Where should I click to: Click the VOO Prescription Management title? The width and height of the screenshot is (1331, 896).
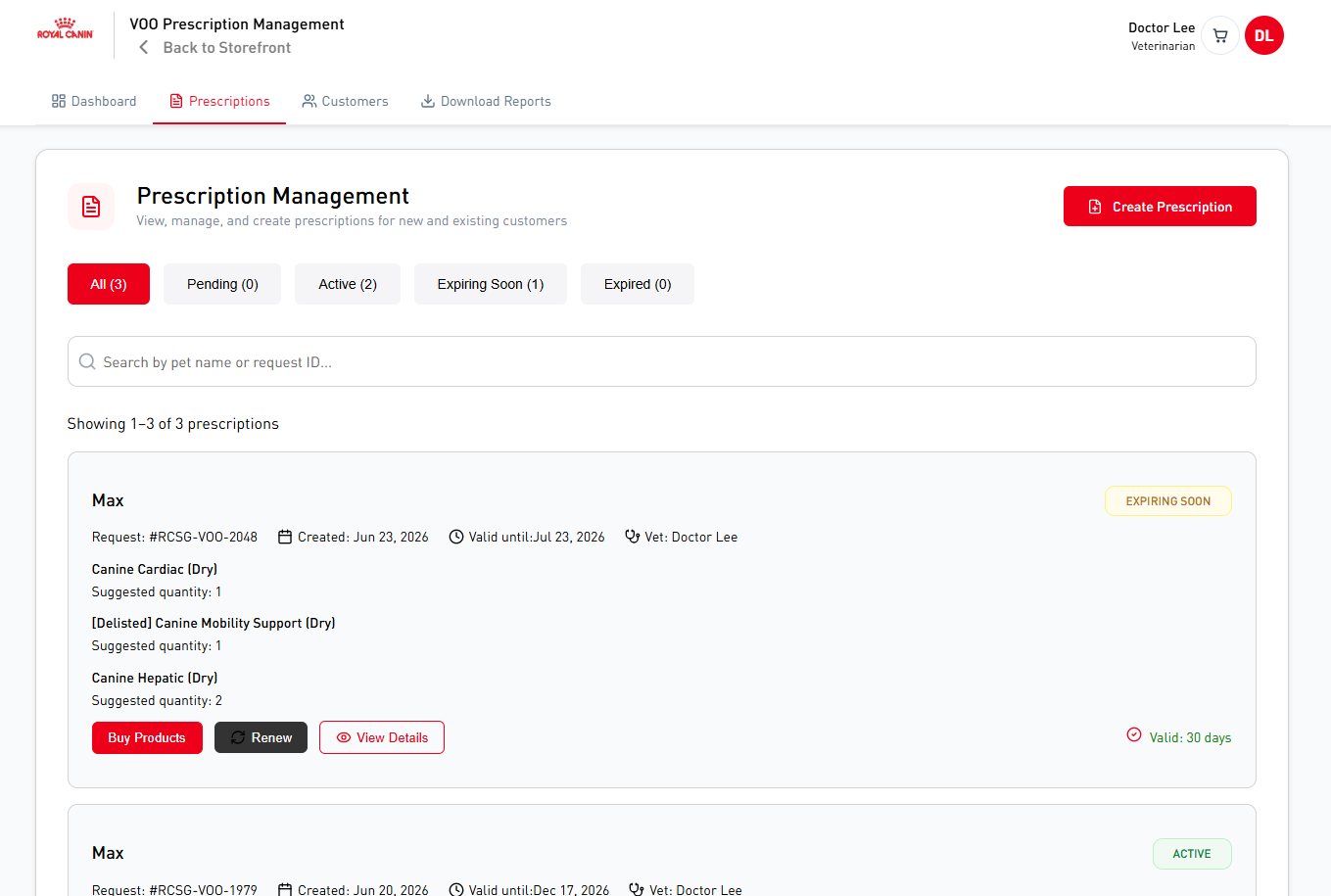click(x=237, y=24)
